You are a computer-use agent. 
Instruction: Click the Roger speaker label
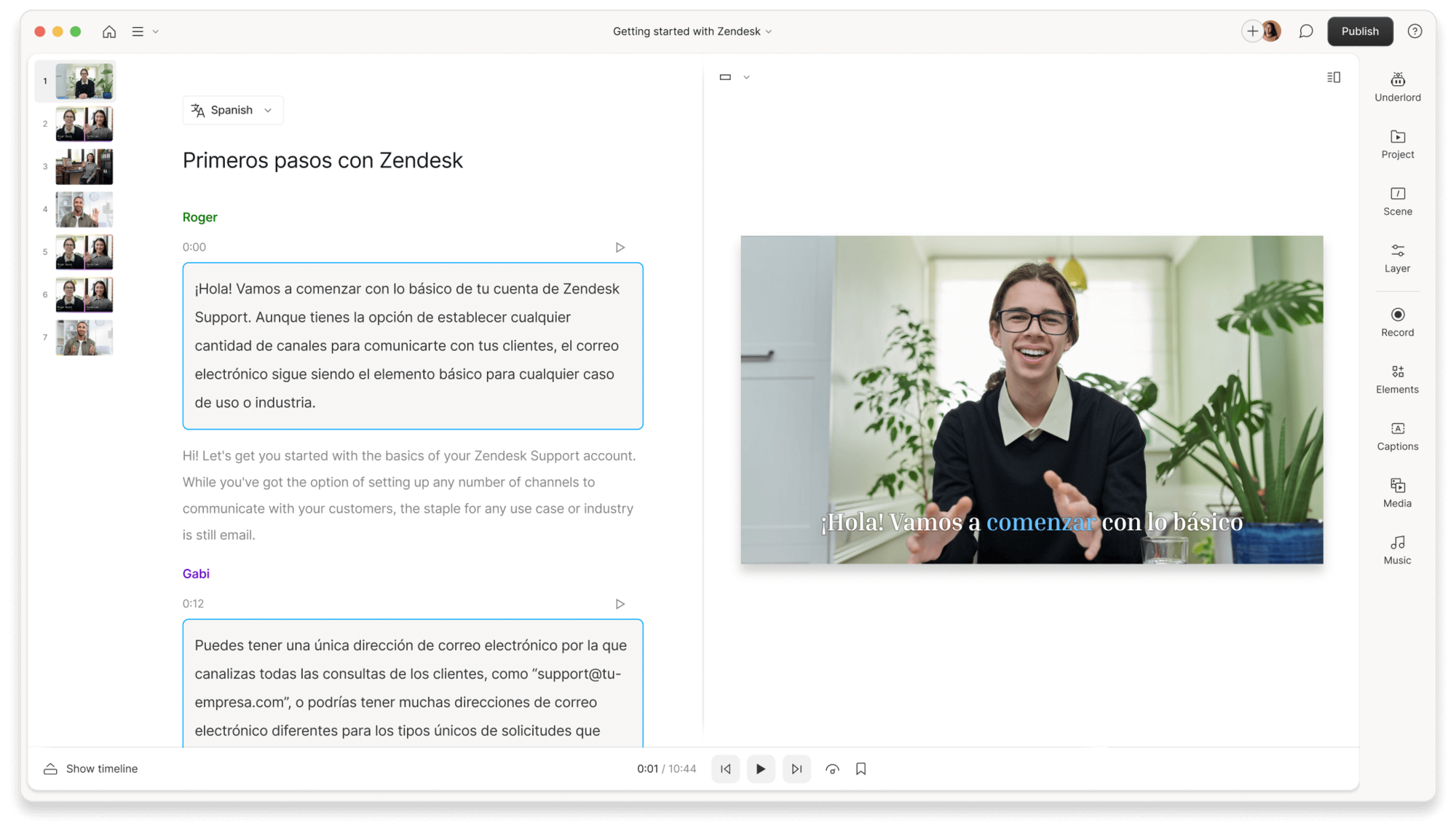pyautogui.click(x=199, y=217)
